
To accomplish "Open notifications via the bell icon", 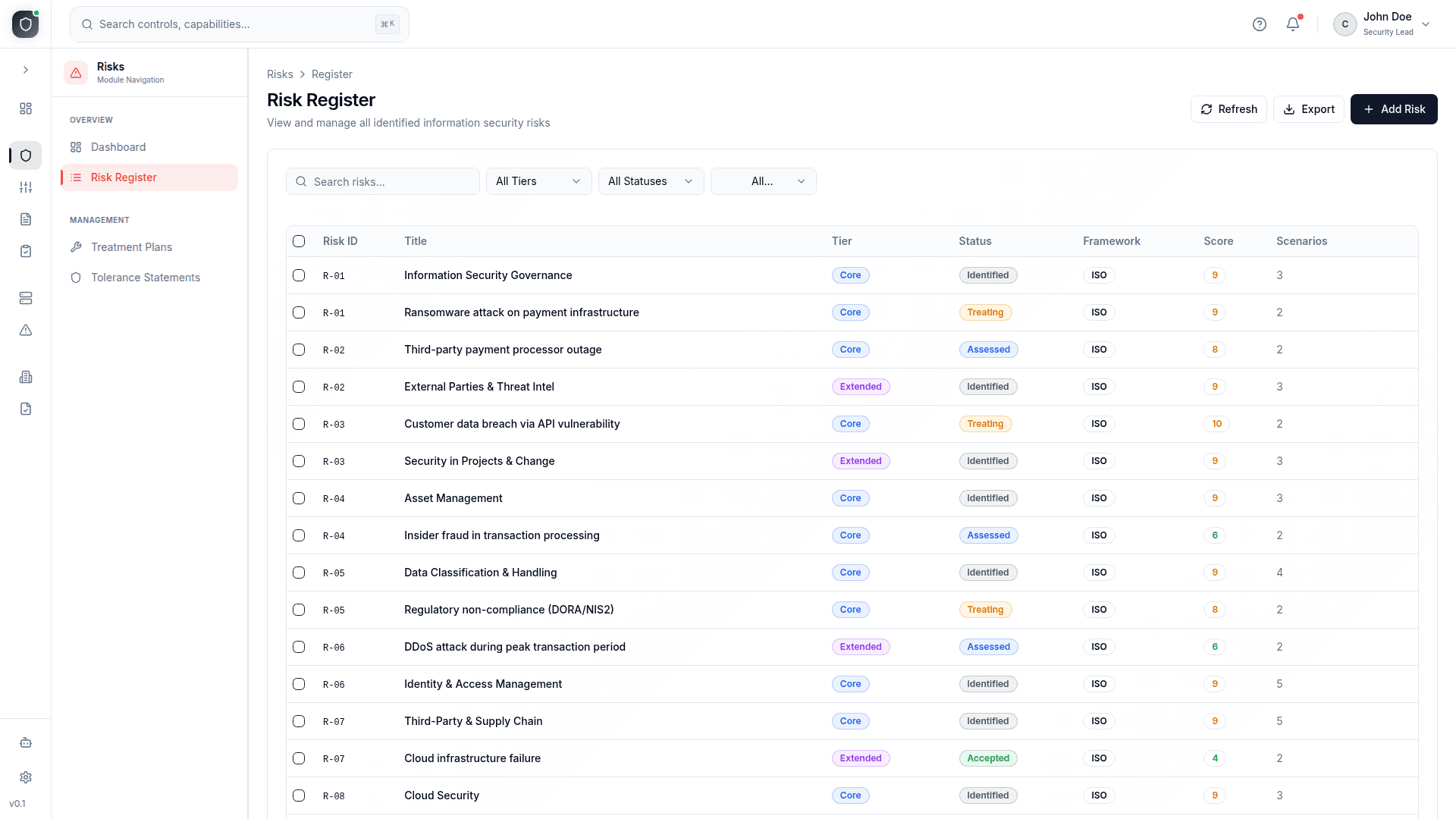I will point(1292,24).
